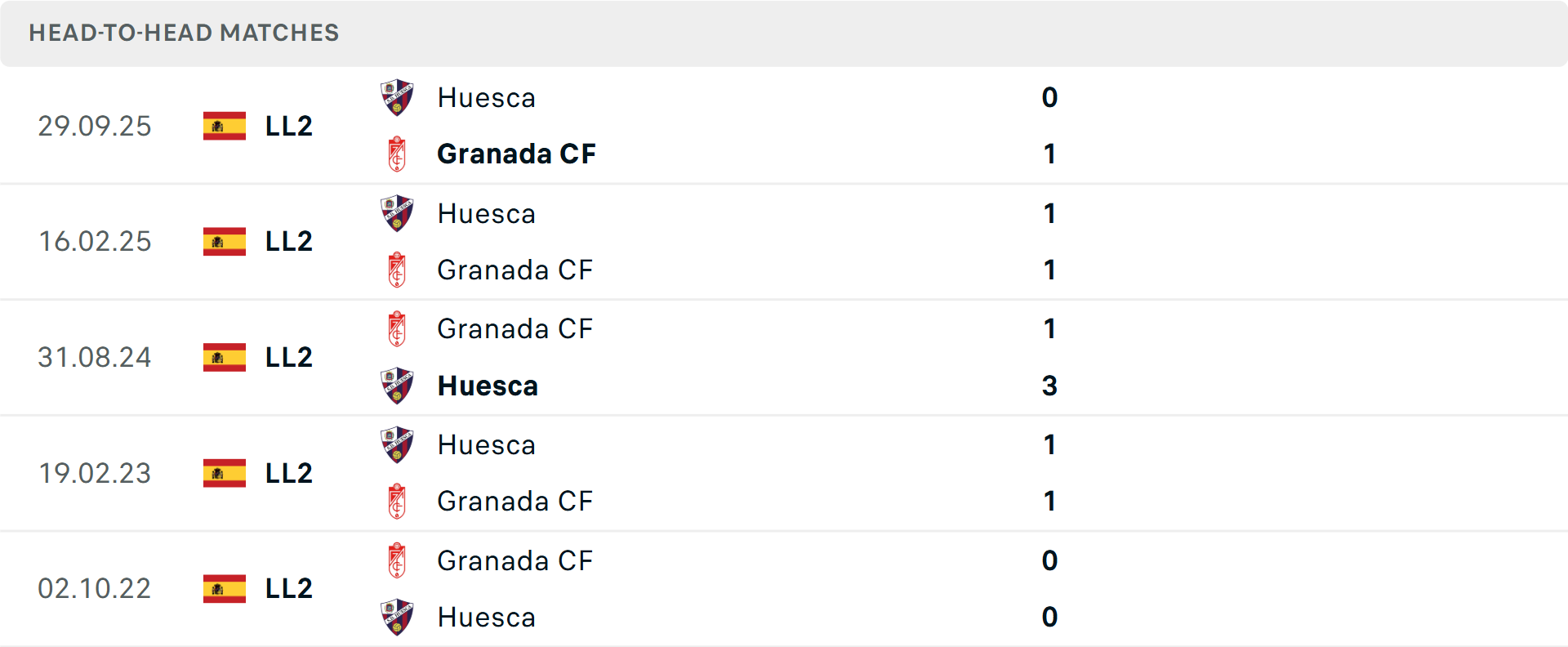Screen dimensions: 1568x647
Task: Click the score 3 for Huesca
Action: (1050, 386)
